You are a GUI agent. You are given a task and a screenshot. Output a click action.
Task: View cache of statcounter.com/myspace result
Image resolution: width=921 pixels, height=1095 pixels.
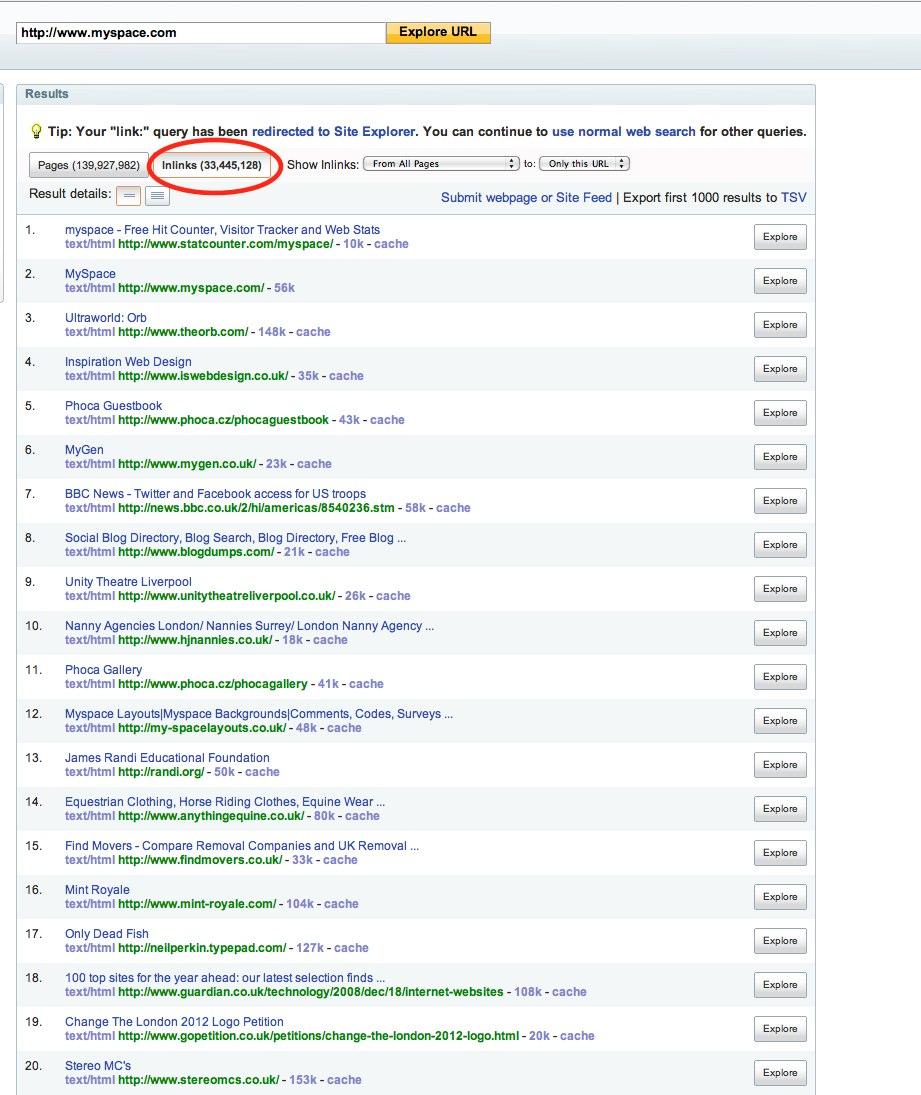(x=391, y=244)
